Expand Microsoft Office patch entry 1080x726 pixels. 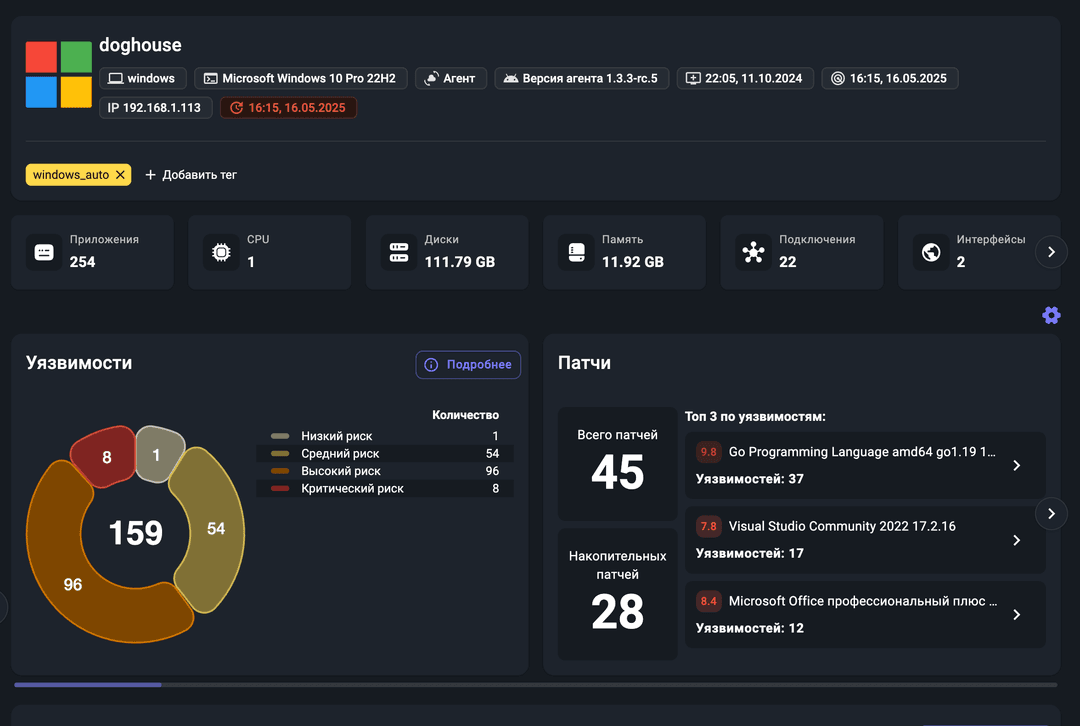coord(1016,615)
